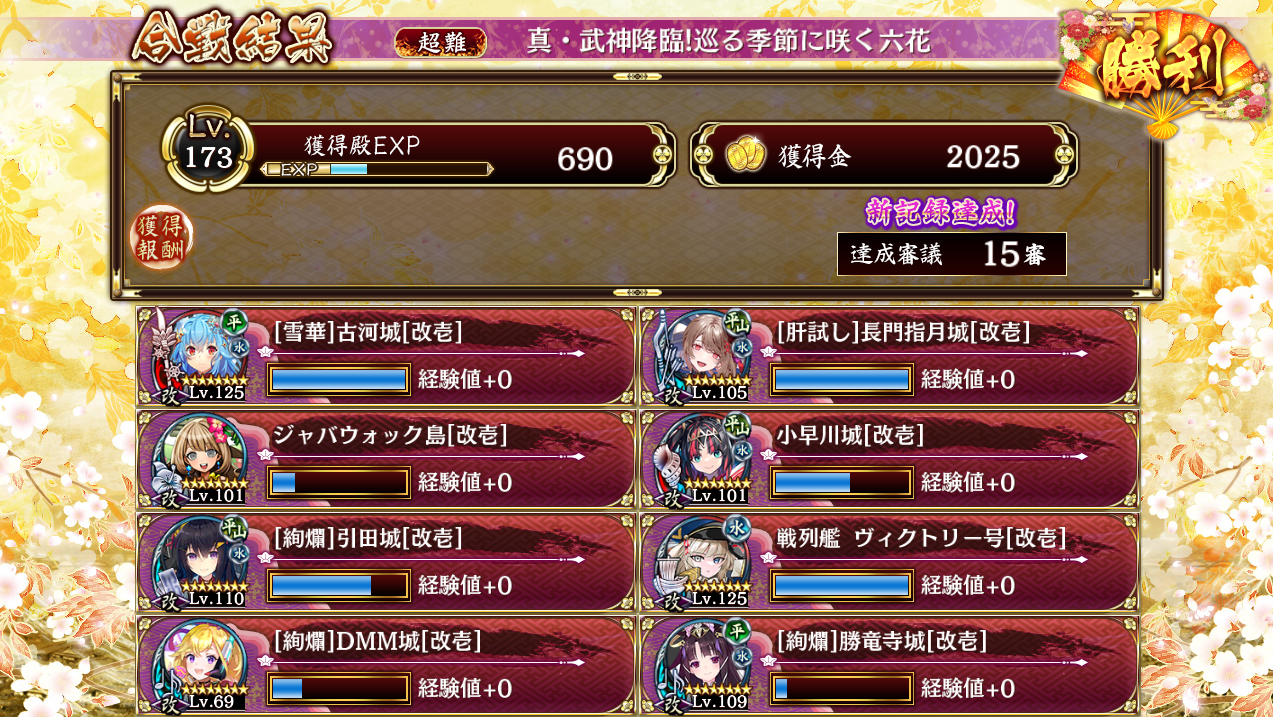This screenshot has height=717, width=1275.
Task: Click the 平山 terrain badge on 長門指月城
Action: point(738,322)
